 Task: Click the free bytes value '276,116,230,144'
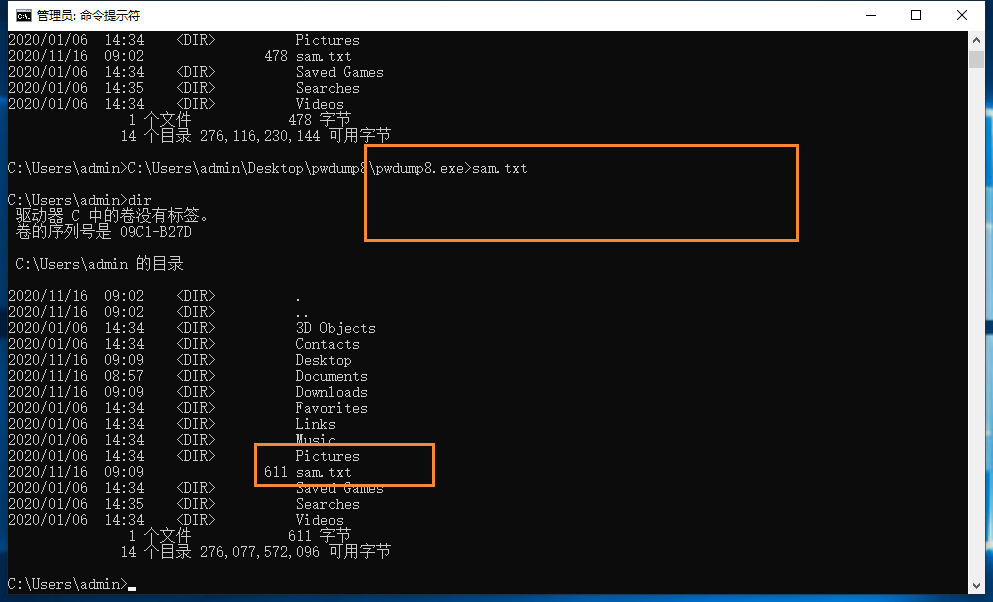[260, 136]
